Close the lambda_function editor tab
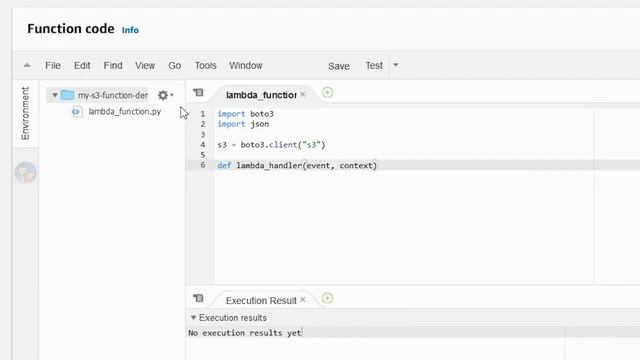Viewport: 640px width, 360px height. pyautogui.click(x=303, y=94)
